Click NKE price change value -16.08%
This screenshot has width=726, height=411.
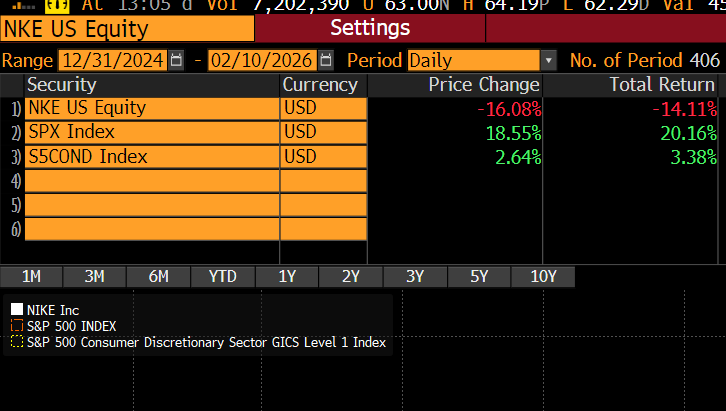tap(509, 110)
